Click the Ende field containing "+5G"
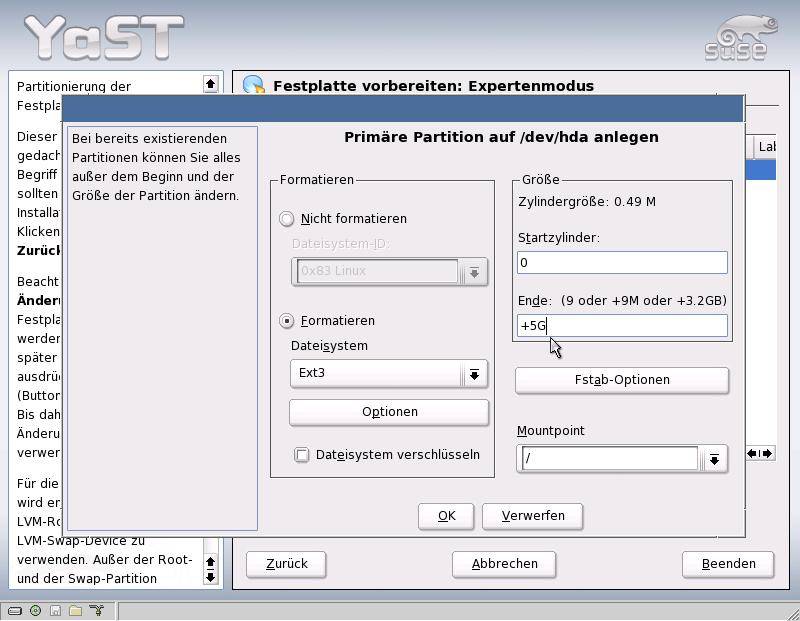The image size is (800, 621). pos(622,326)
